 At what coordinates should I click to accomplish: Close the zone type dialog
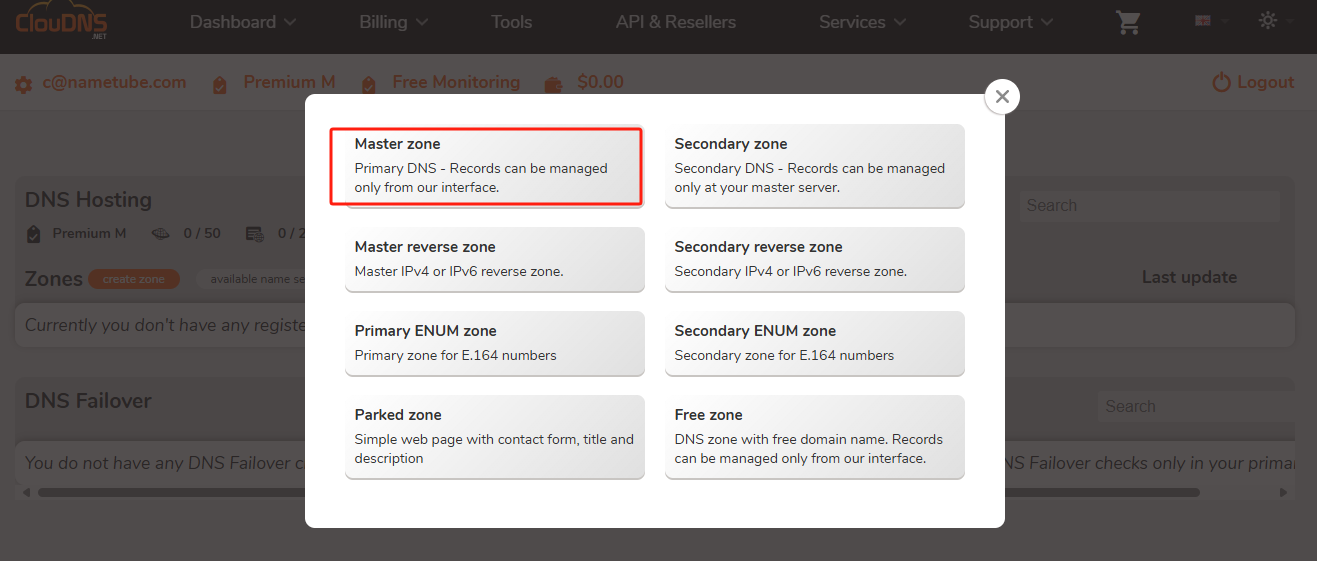coord(1002,97)
